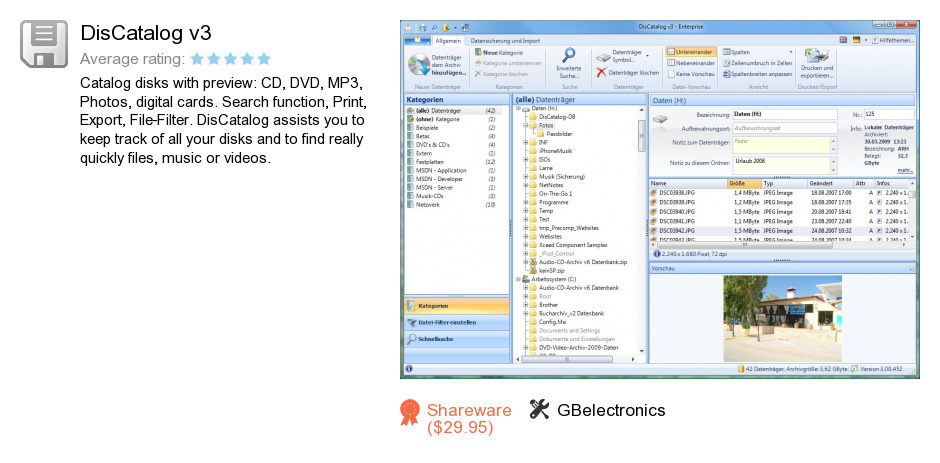Expand the 'INF' folder node
This screenshot has height=463, width=940.
coord(526,143)
